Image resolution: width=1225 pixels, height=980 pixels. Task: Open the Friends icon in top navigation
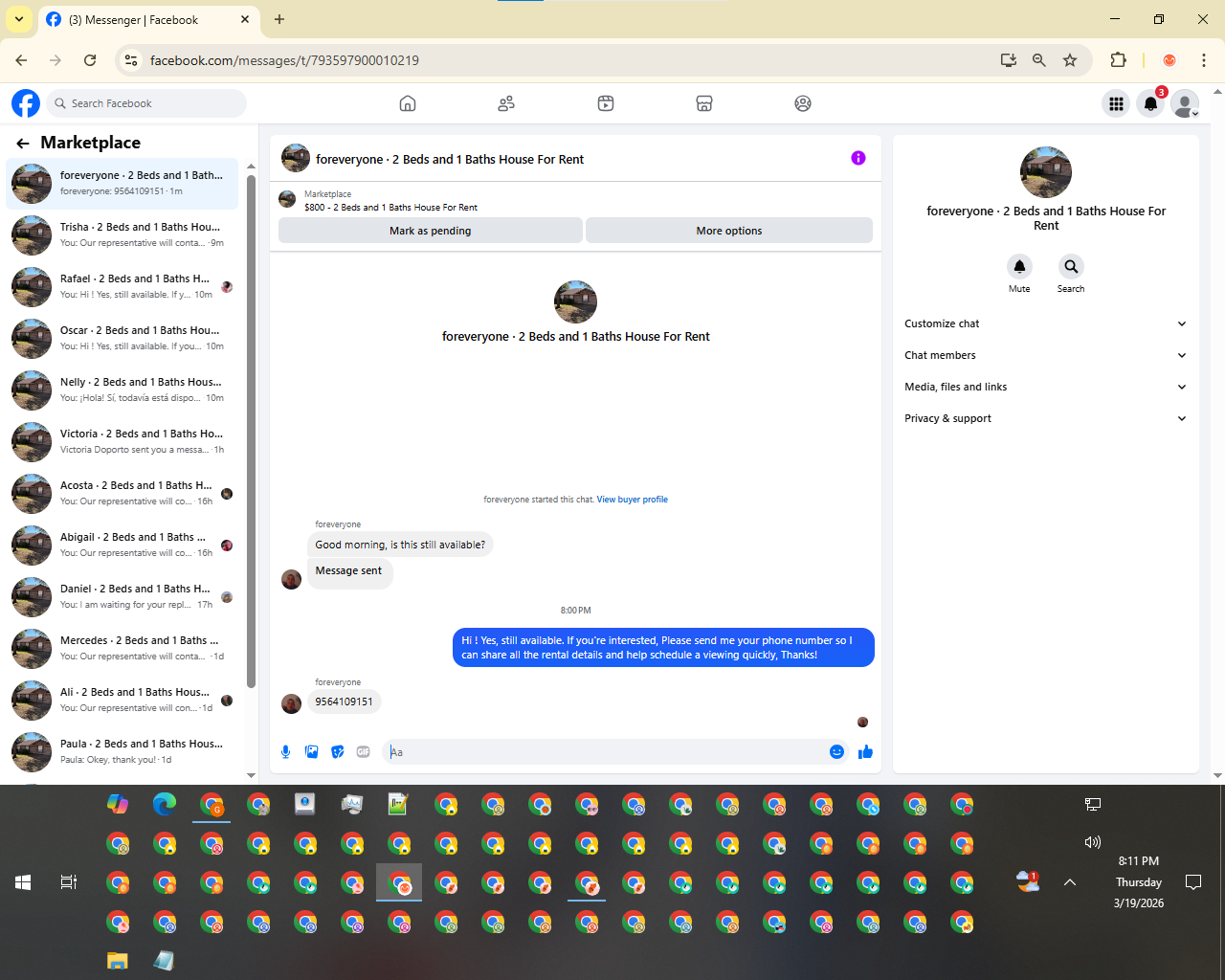pos(506,103)
